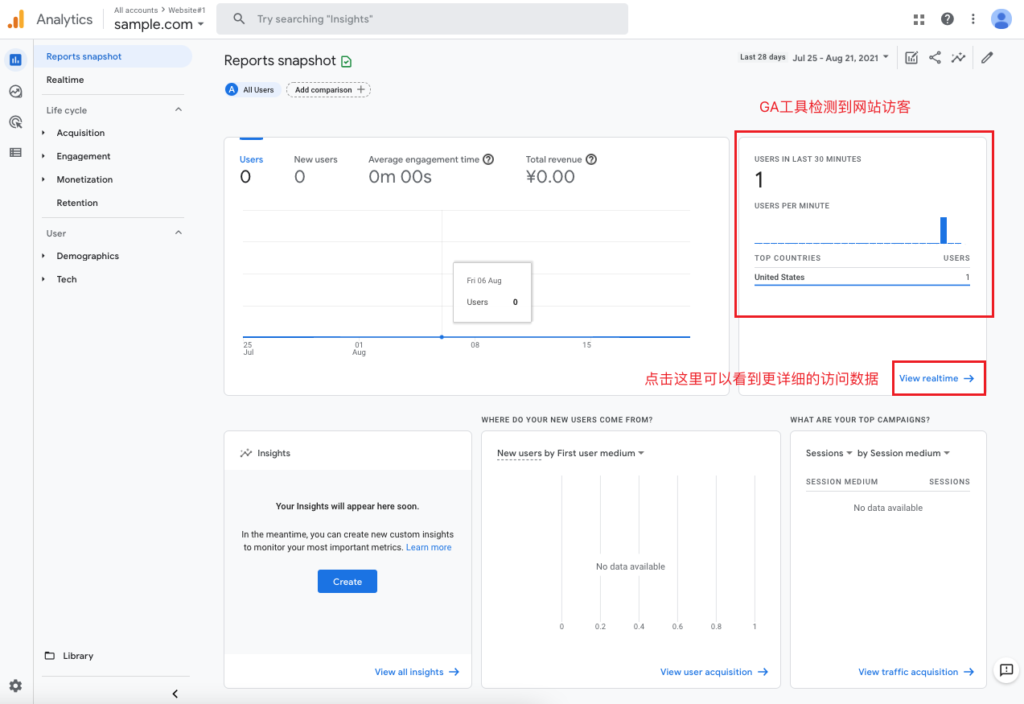The height and width of the screenshot is (704, 1024).
Task: Click the Add comparison button
Action: [328, 90]
